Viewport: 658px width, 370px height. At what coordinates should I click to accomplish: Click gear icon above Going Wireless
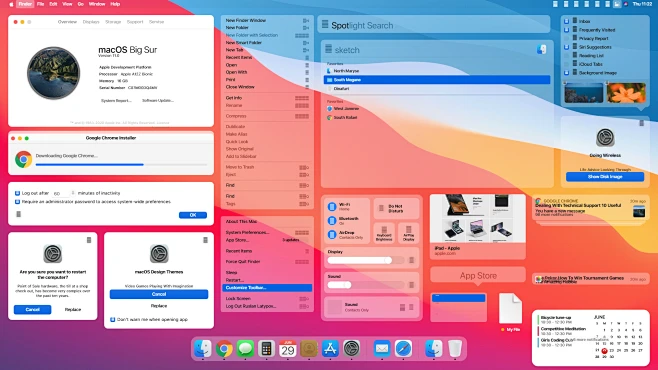(605, 138)
